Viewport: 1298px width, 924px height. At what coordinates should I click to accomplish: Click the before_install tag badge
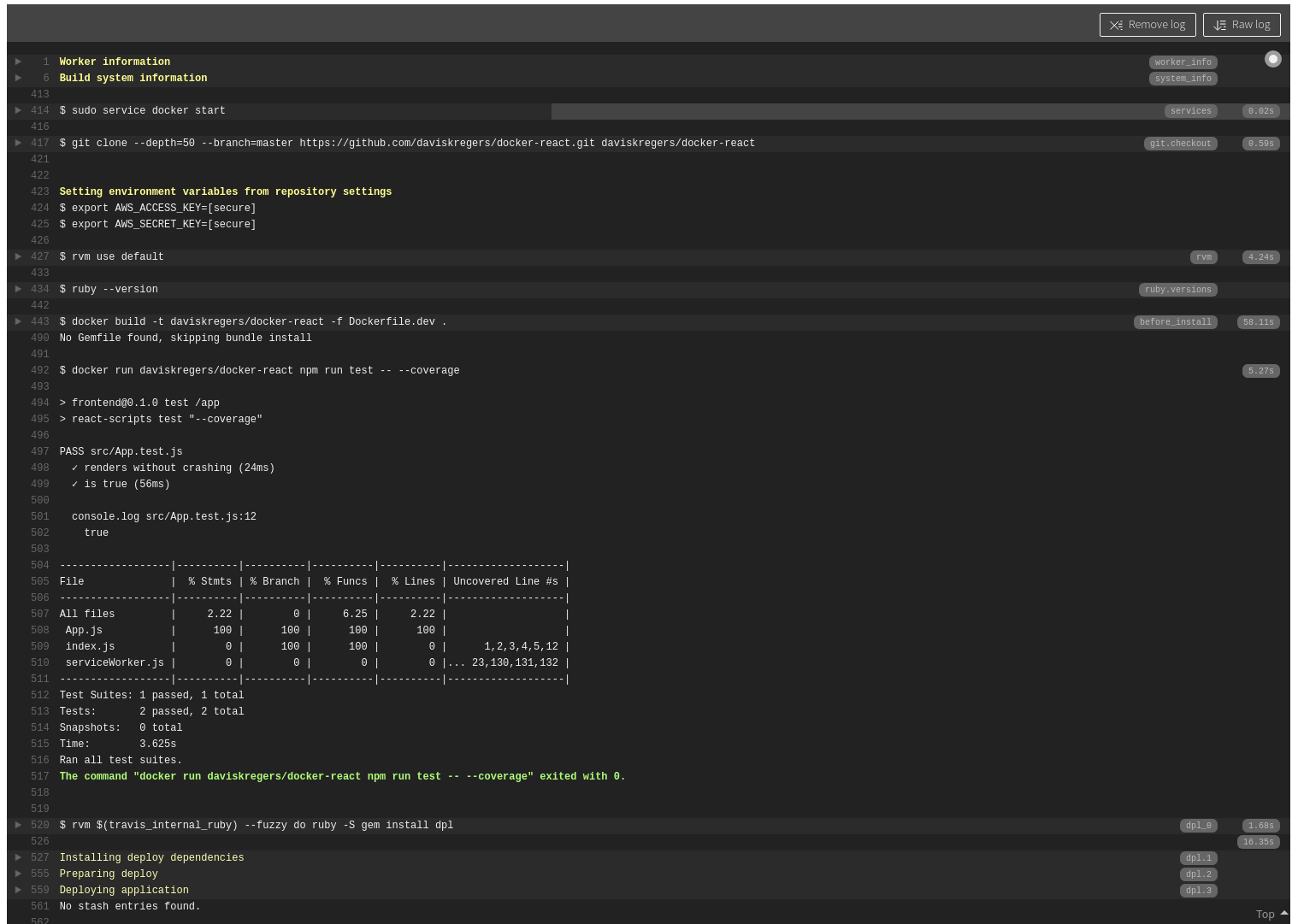[1175, 322]
